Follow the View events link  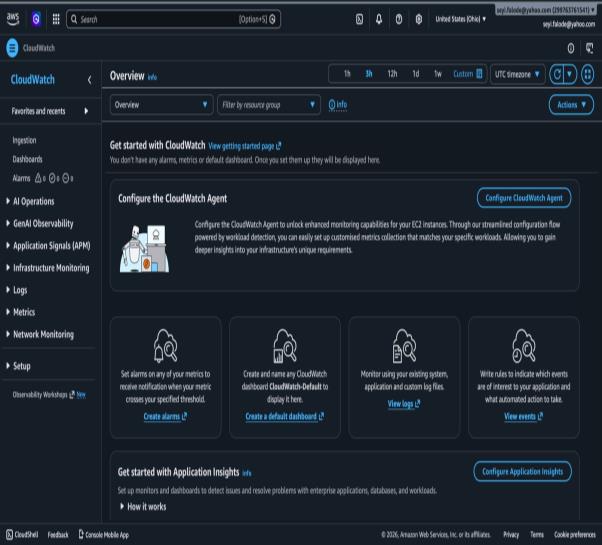[523, 416]
